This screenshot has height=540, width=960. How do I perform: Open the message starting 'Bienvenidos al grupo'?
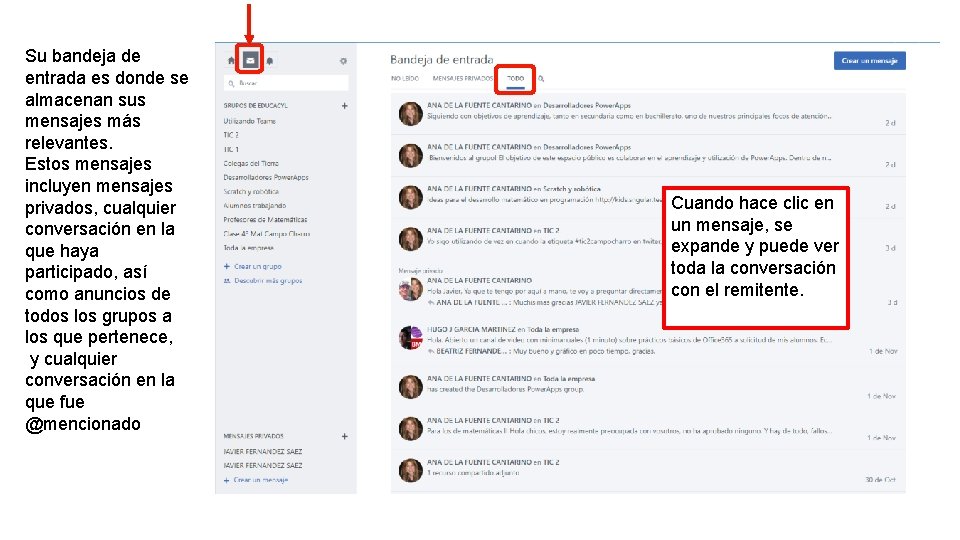point(648,156)
